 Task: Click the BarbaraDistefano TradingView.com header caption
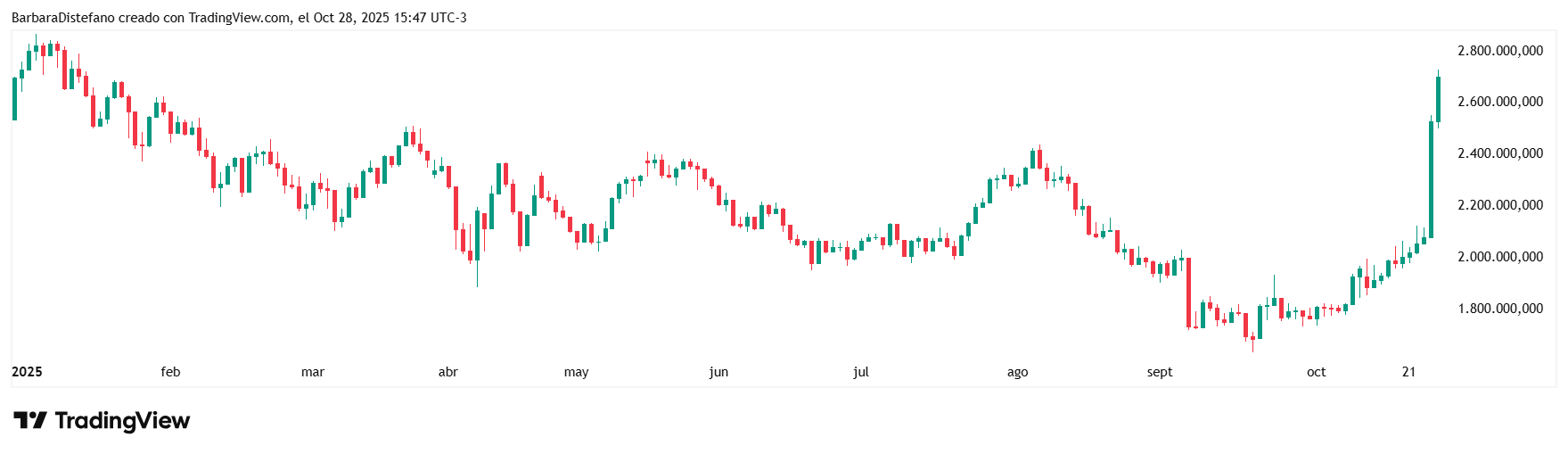(x=239, y=17)
